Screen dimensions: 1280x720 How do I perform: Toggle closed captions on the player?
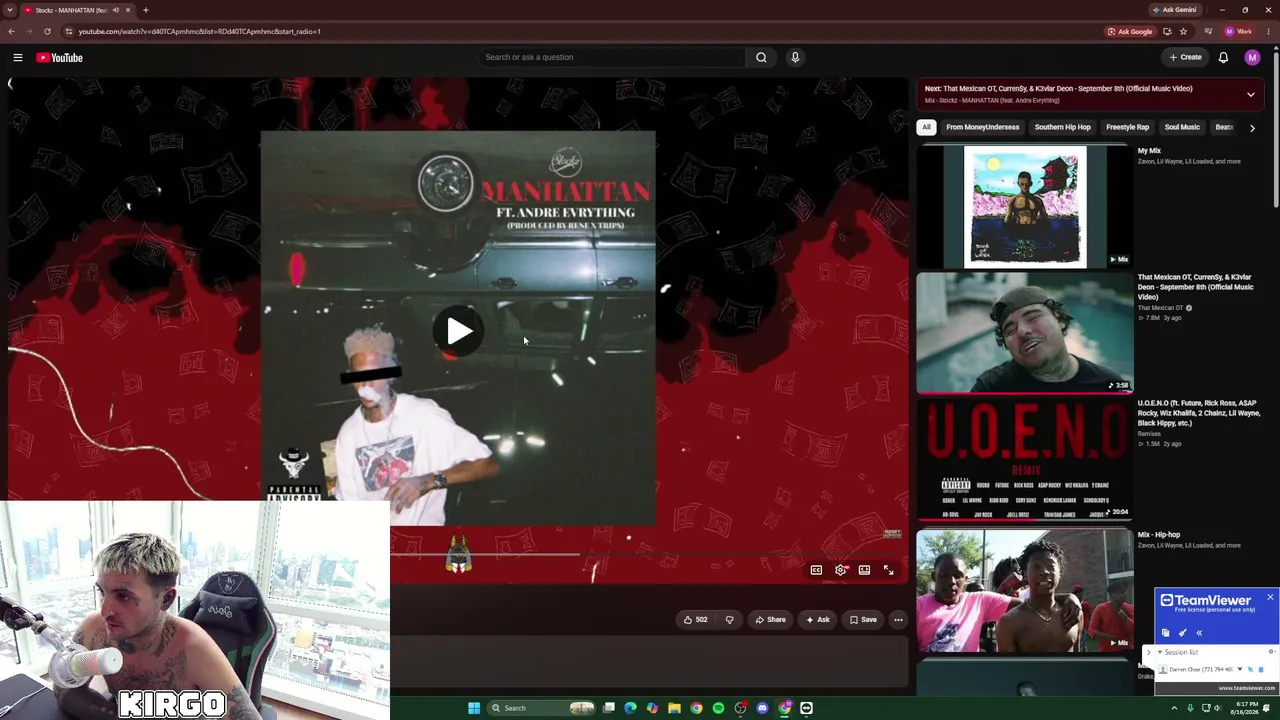(x=816, y=570)
